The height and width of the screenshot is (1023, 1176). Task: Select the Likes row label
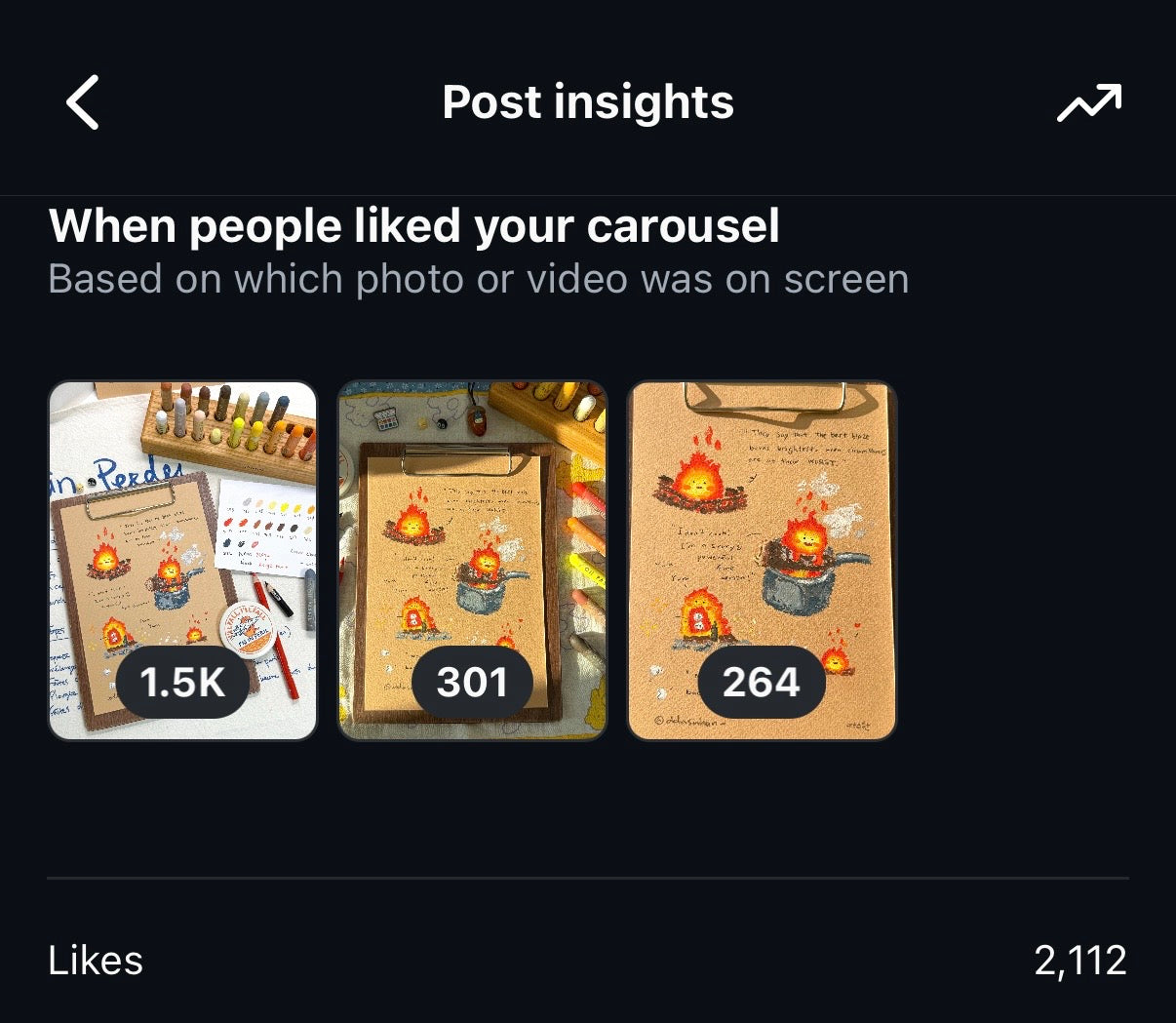coord(96,961)
